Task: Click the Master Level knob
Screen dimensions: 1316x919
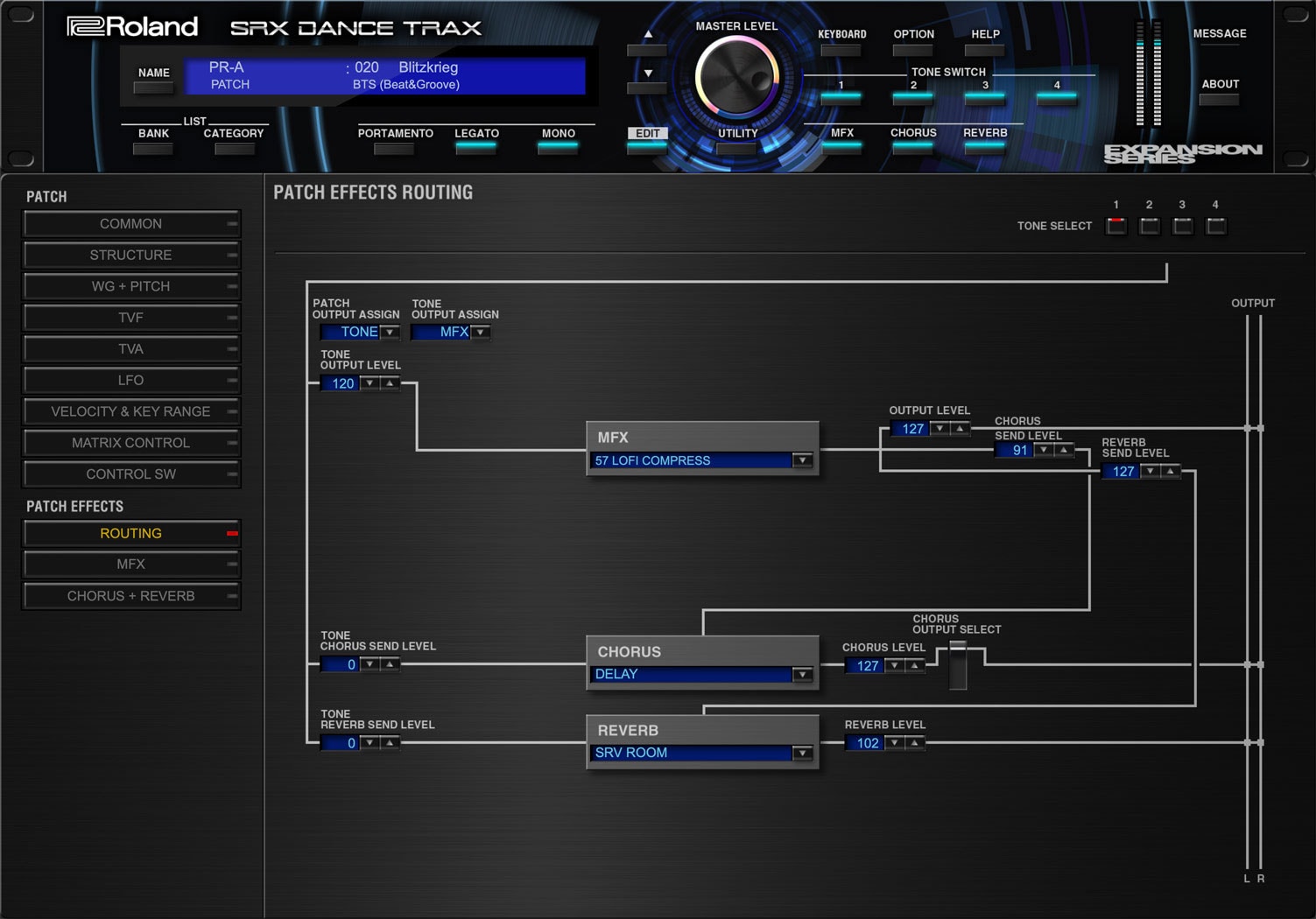Action: coord(737,77)
